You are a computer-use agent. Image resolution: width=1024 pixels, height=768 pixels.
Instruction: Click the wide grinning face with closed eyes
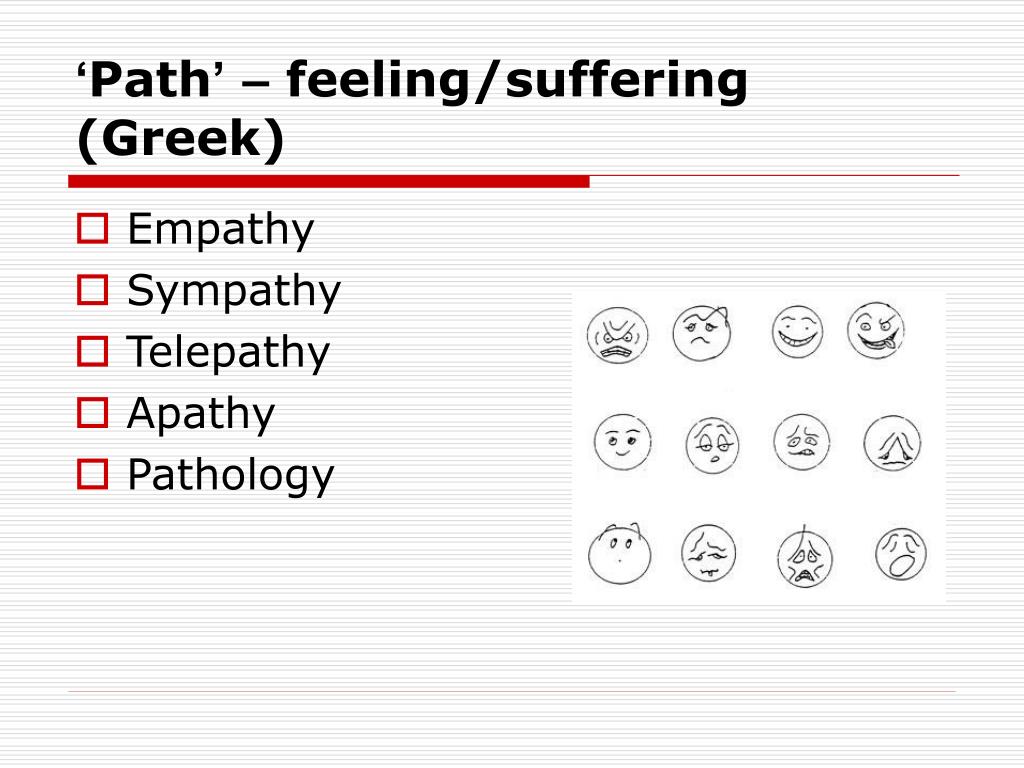(x=797, y=332)
